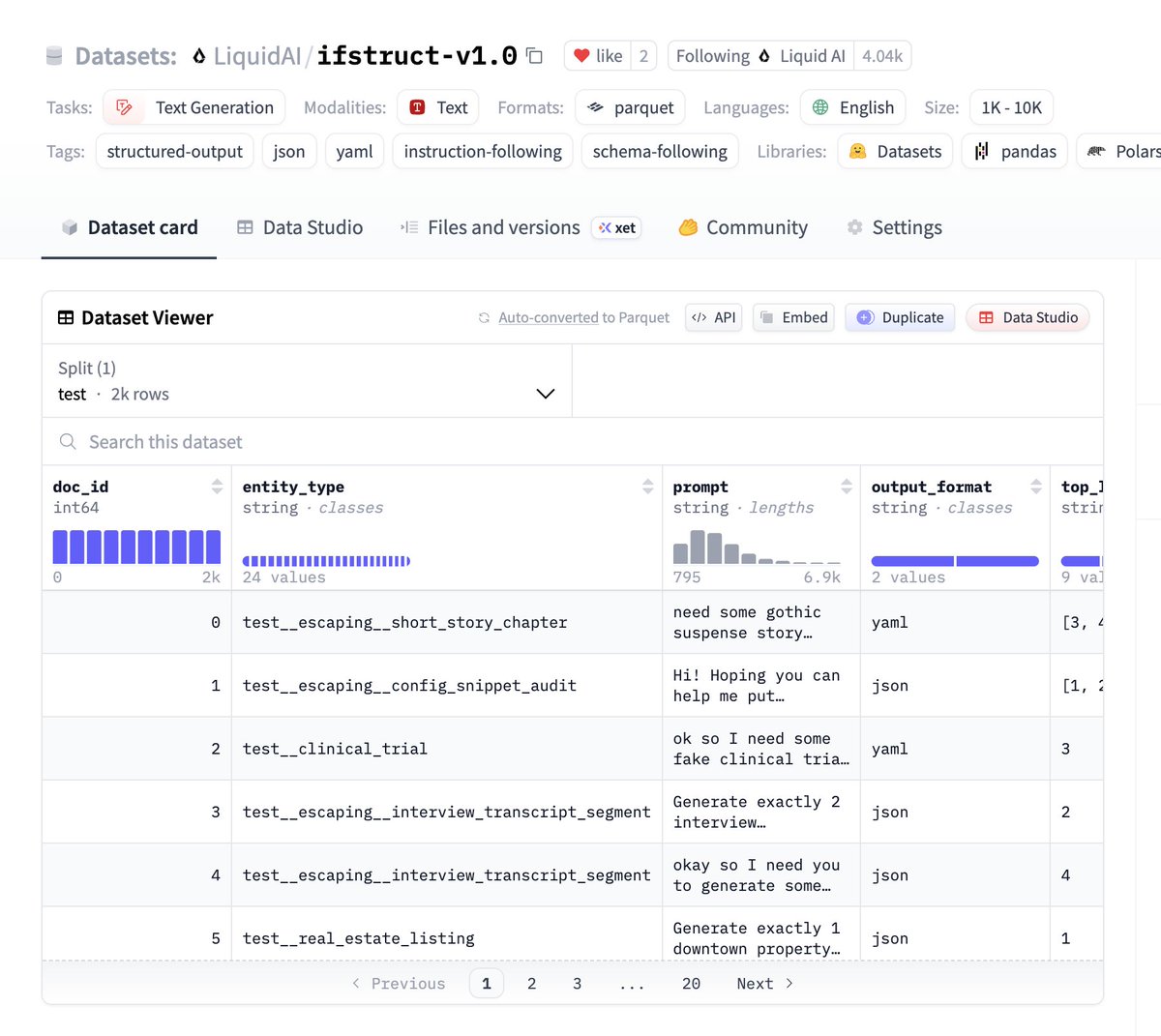Sort the output_format column
The height and width of the screenshot is (1036, 1161).
pyautogui.click(x=1036, y=487)
